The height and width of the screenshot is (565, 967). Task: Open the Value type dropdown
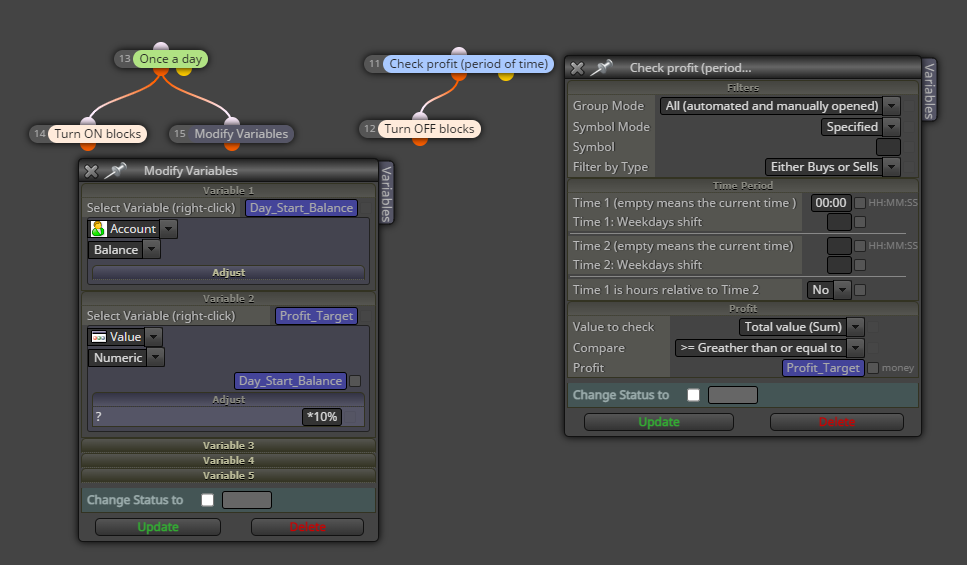point(154,337)
